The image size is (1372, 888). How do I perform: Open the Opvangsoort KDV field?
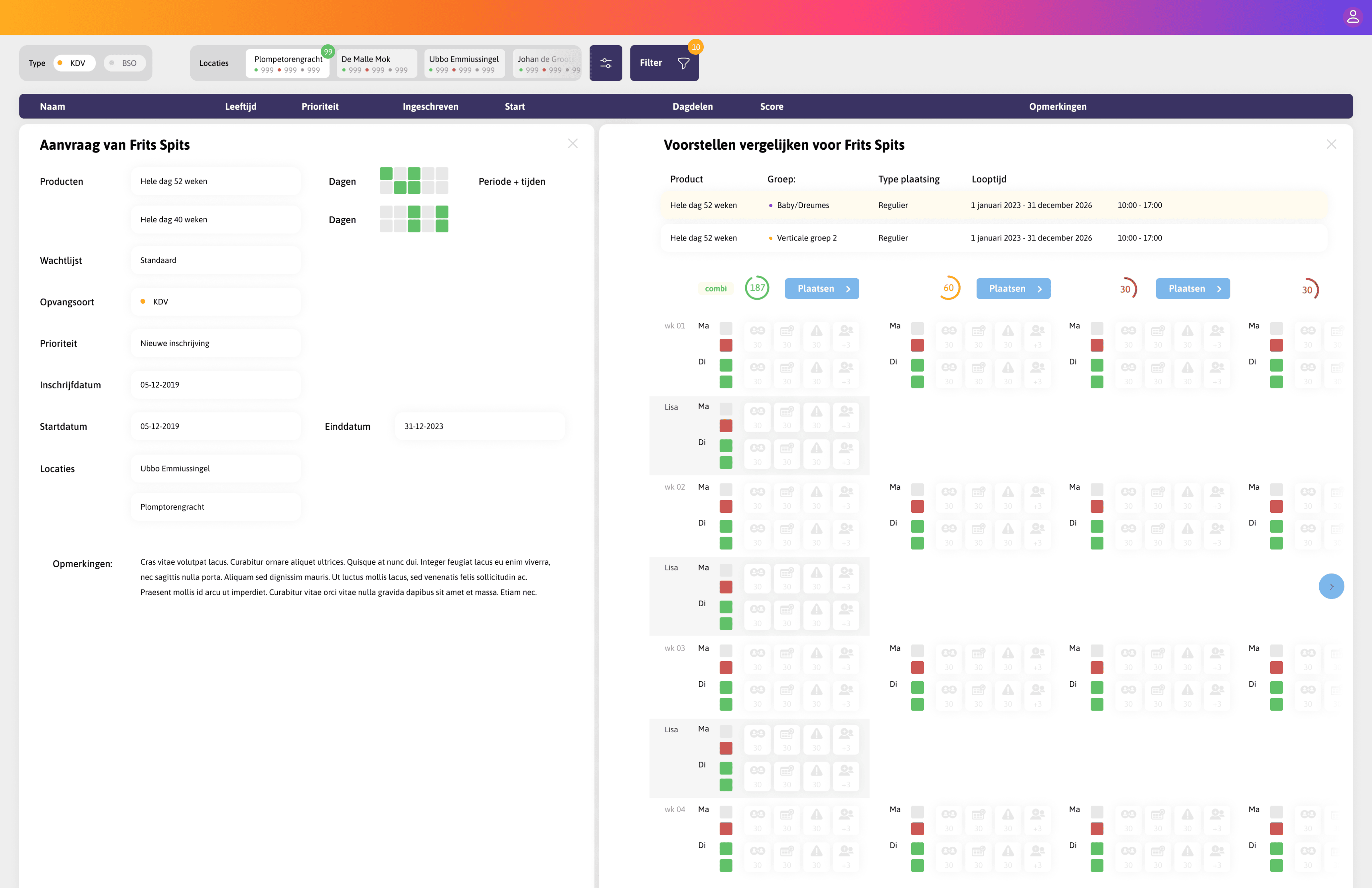point(215,302)
